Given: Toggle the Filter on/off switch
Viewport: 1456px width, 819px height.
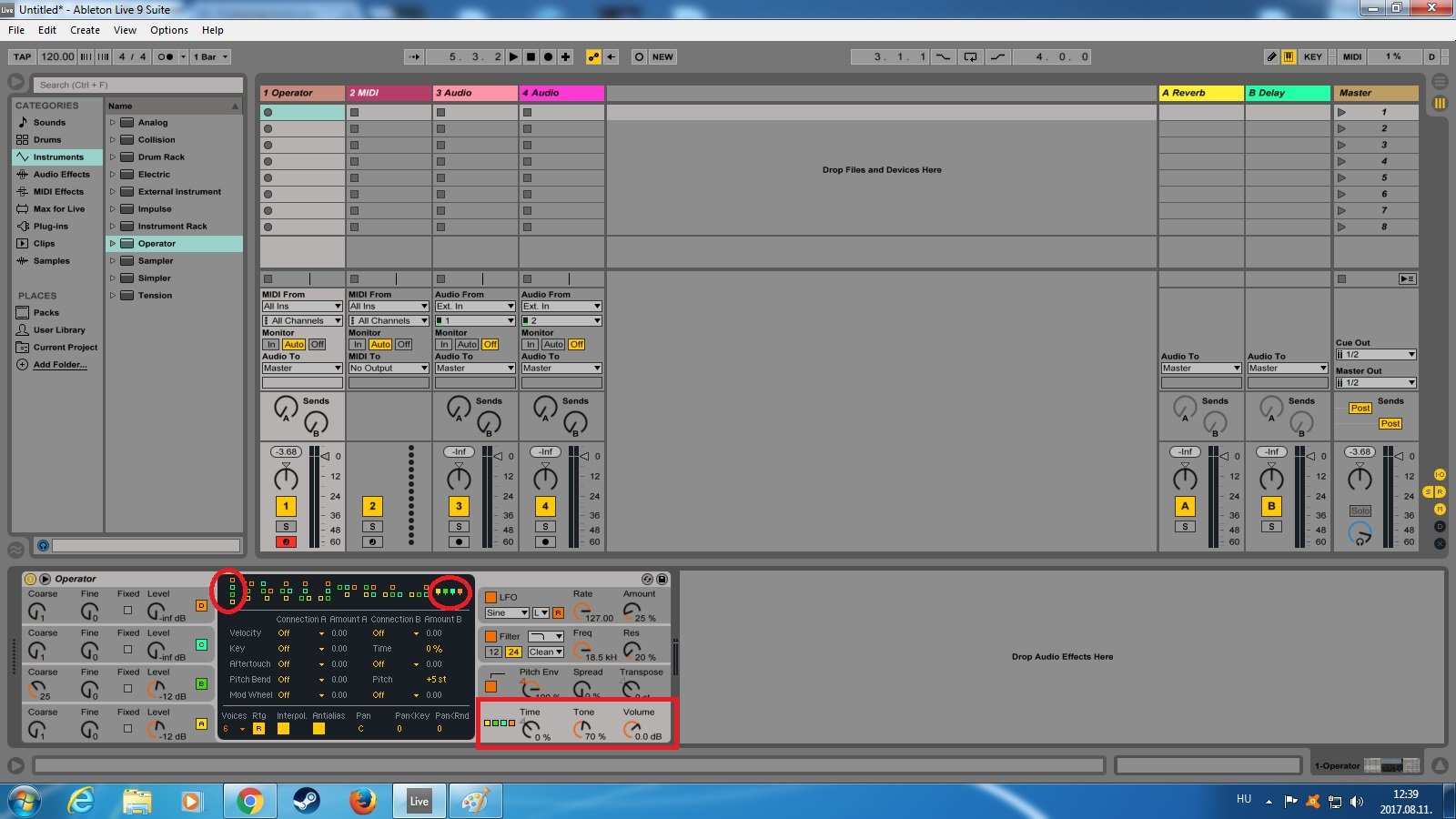Looking at the screenshot, I should (x=490, y=637).
